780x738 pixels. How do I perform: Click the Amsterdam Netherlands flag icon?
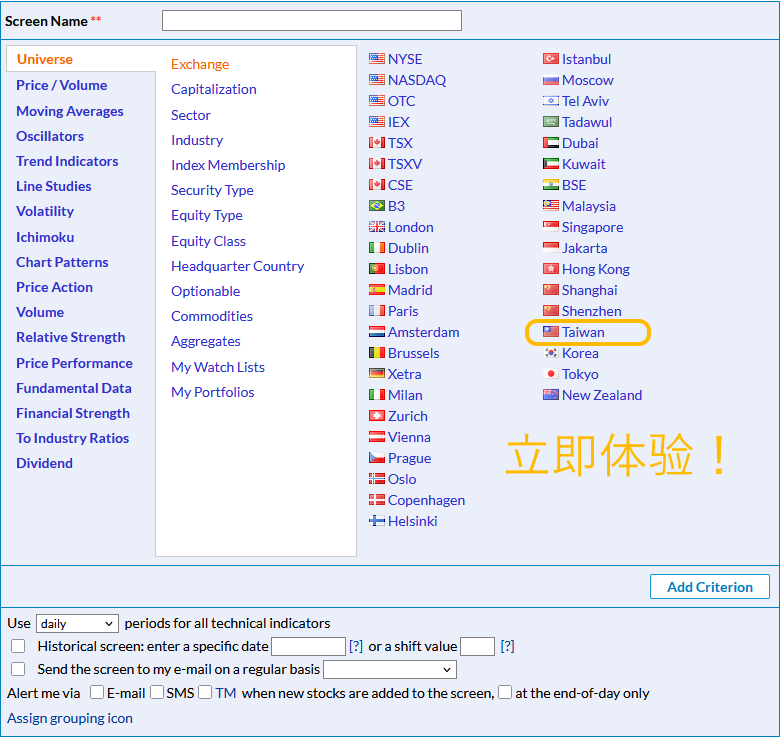[x=377, y=332]
